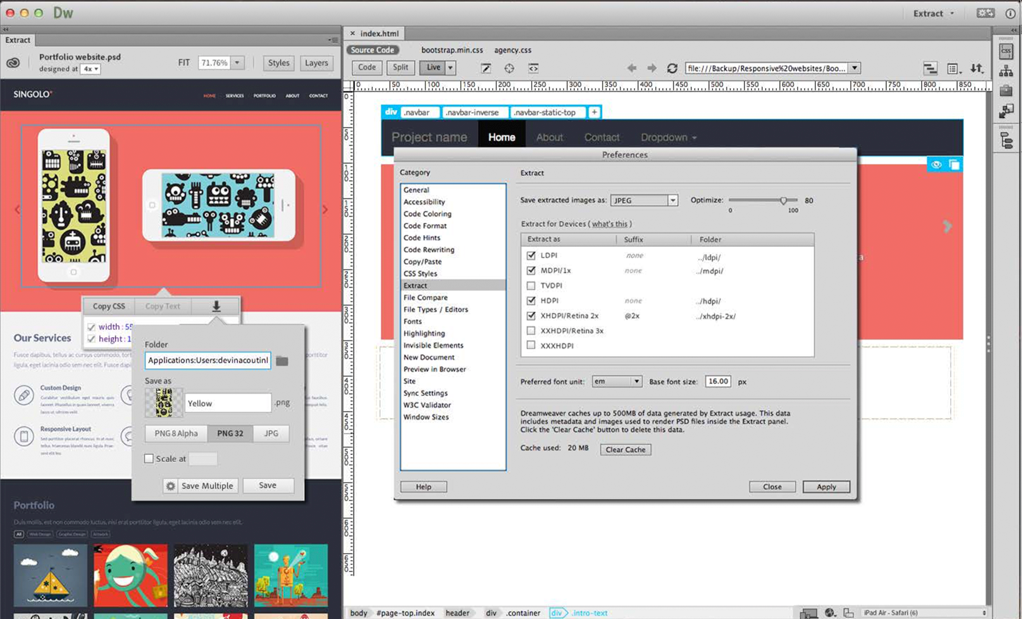Select the Layers tab in Extract

(316, 63)
